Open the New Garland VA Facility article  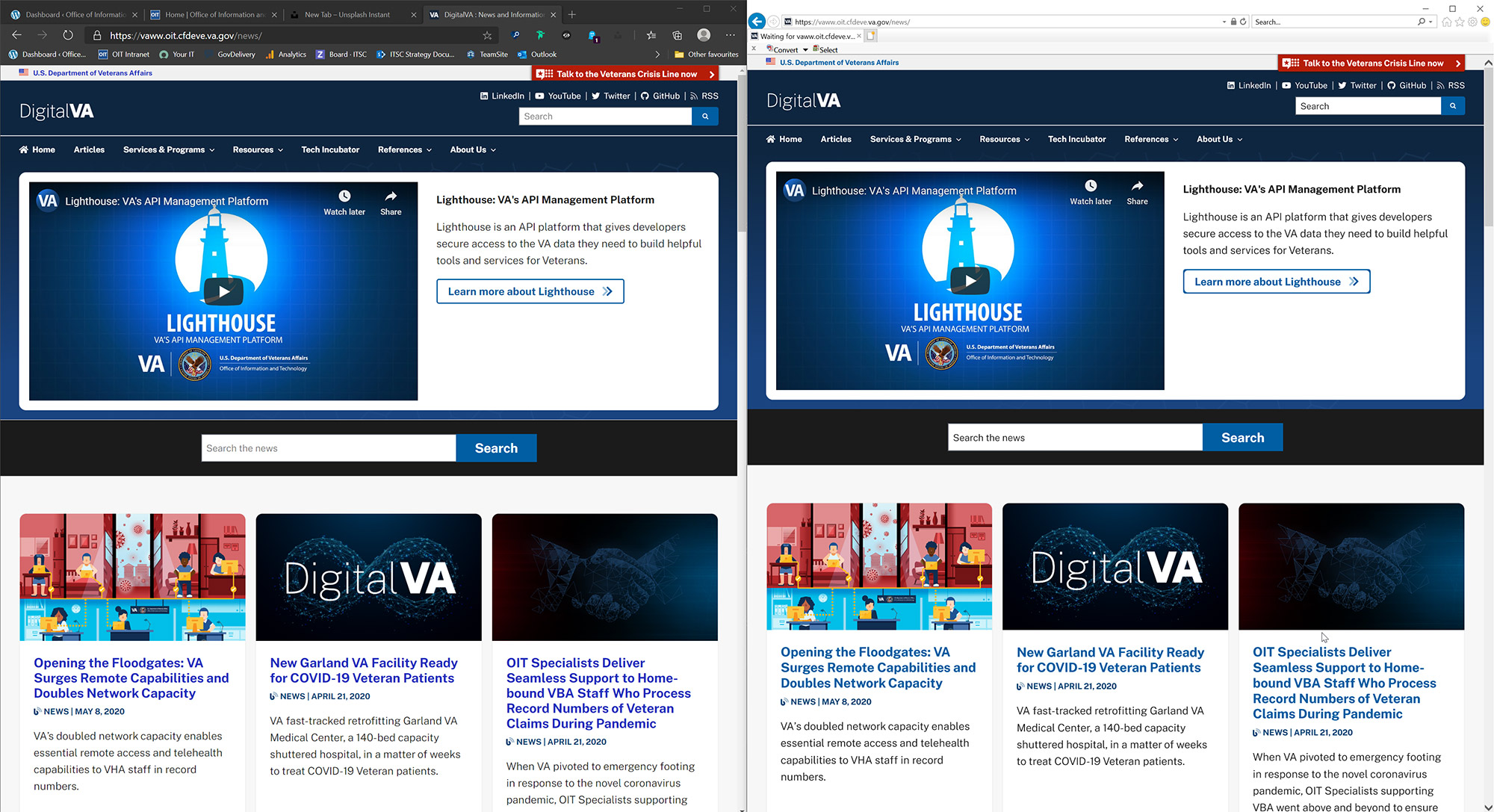(x=363, y=670)
